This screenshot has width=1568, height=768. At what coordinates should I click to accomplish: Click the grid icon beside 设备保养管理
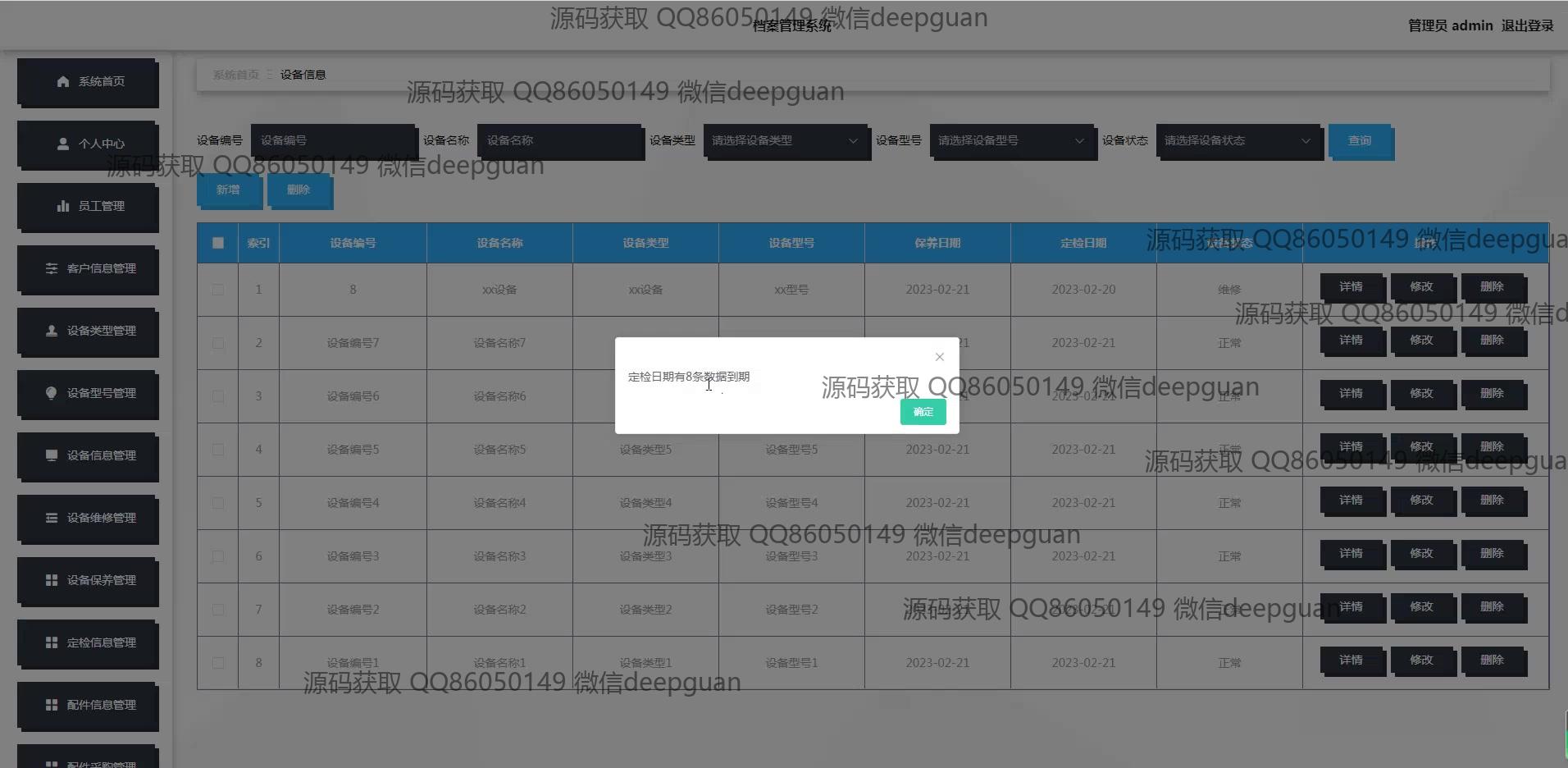click(52, 580)
